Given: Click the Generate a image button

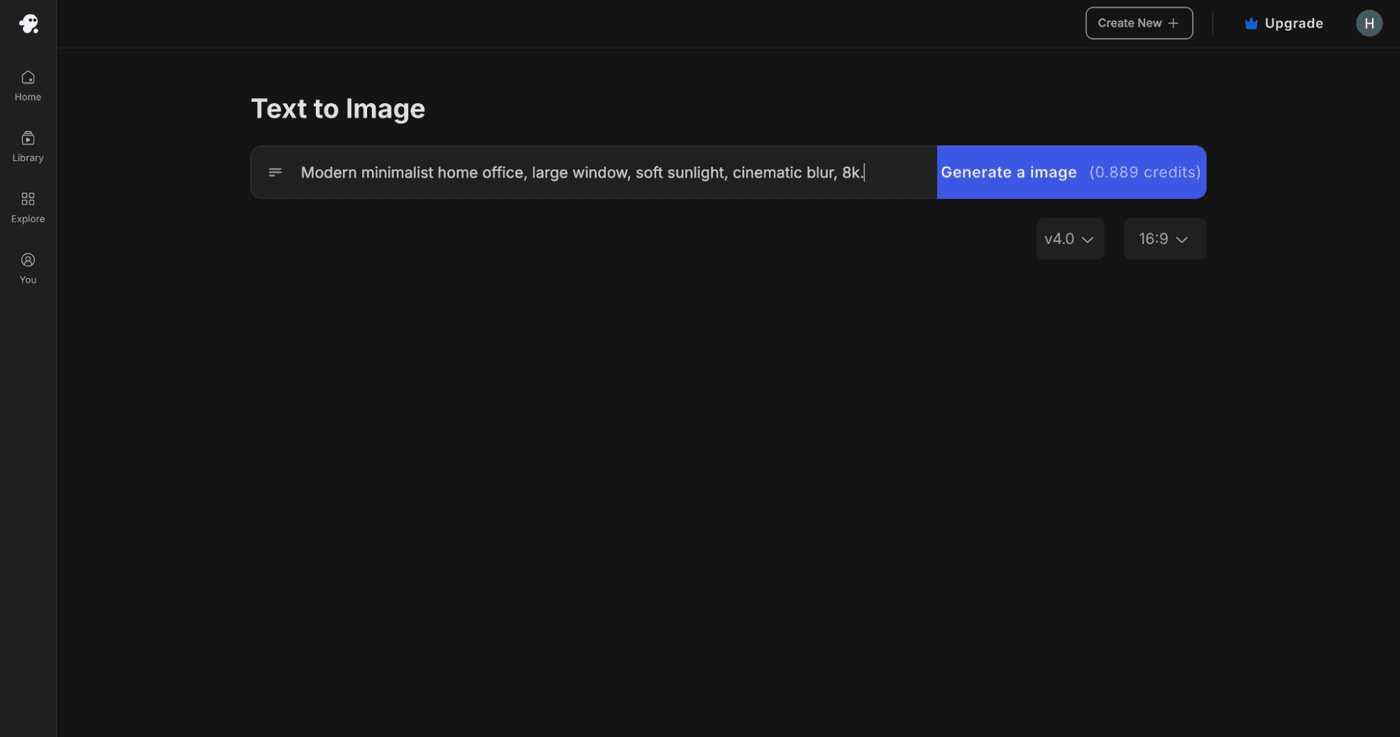Looking at the screenshot, I should pyautogui.click(x=1070, y=172).
